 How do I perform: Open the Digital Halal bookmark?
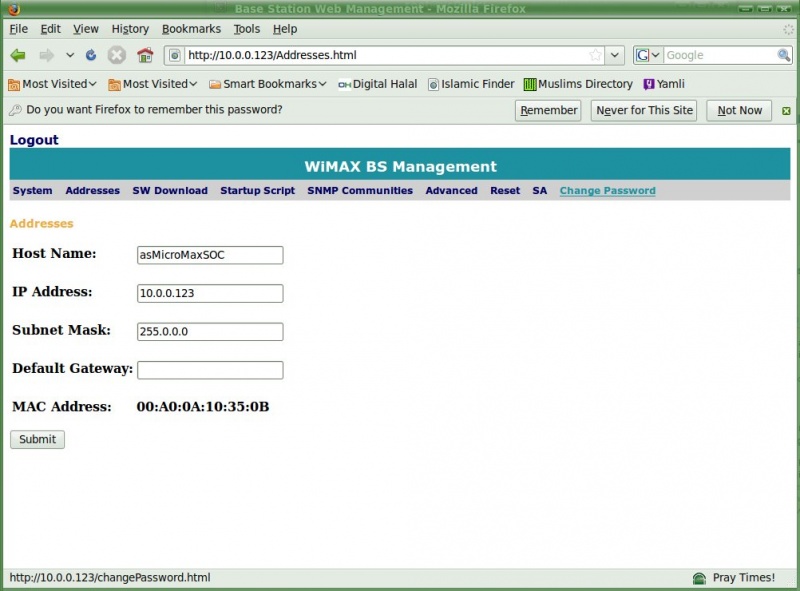(378, 84)
